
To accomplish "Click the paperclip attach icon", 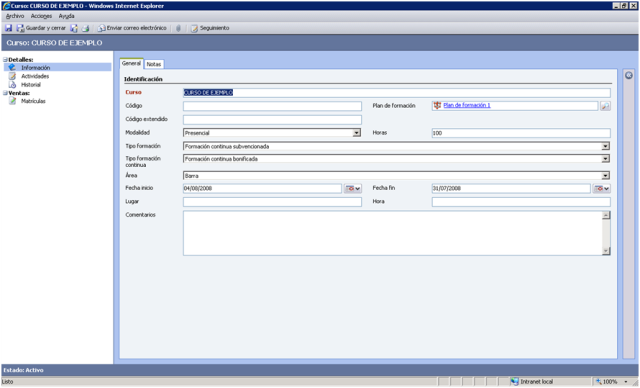I will (178, 28).
